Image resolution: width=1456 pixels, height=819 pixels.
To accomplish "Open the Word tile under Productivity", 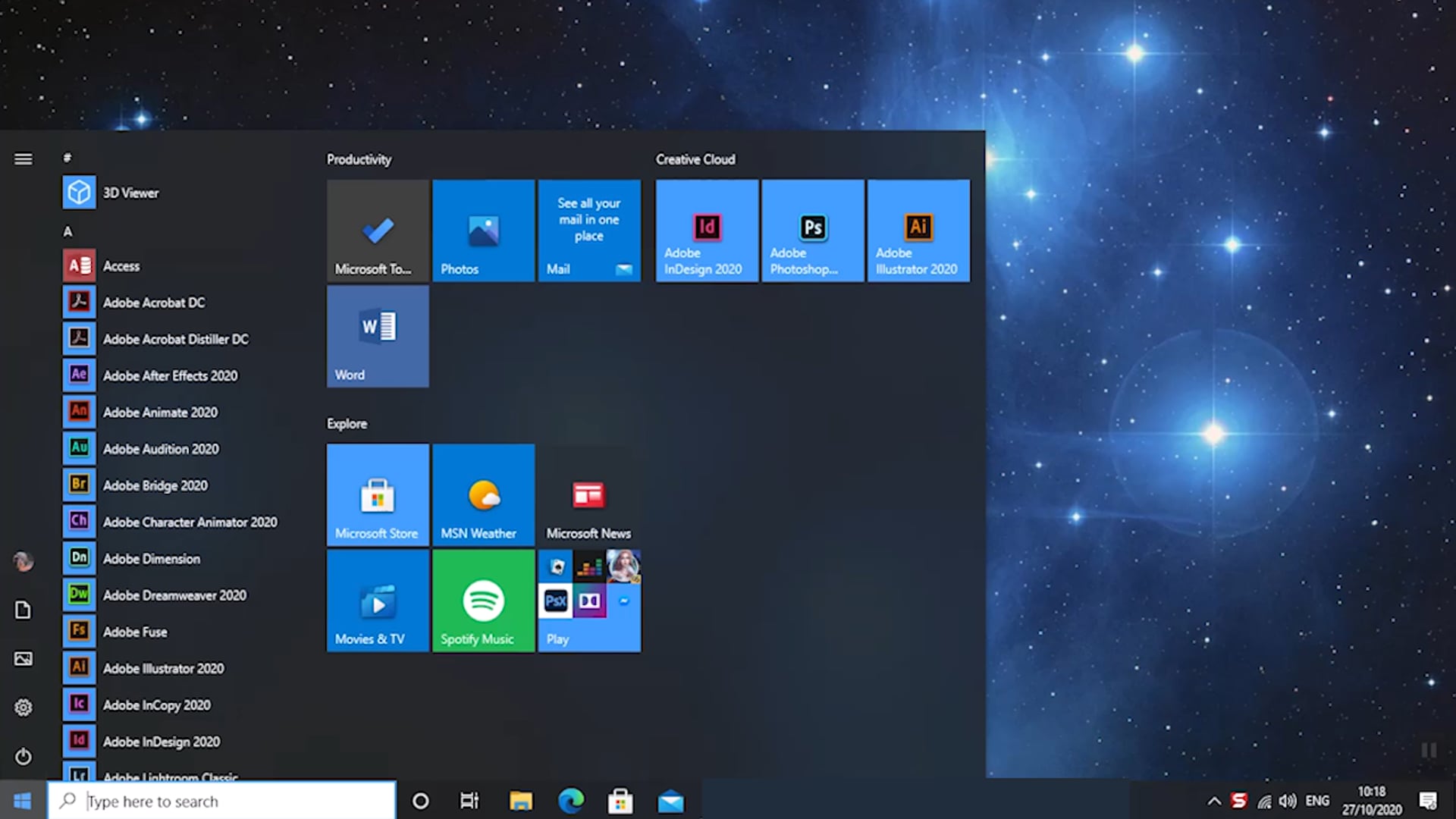I will (x=377, y=336).
